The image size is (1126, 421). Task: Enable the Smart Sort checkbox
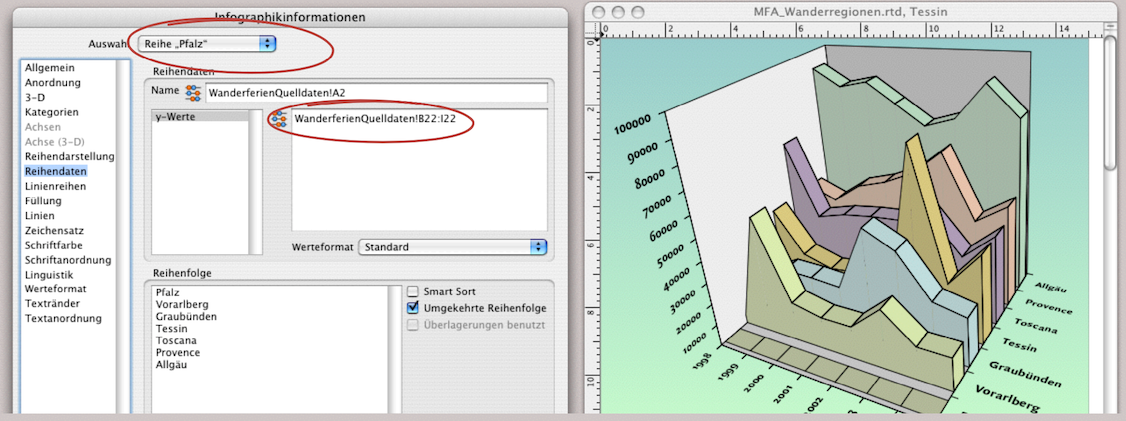pos(413,292)
